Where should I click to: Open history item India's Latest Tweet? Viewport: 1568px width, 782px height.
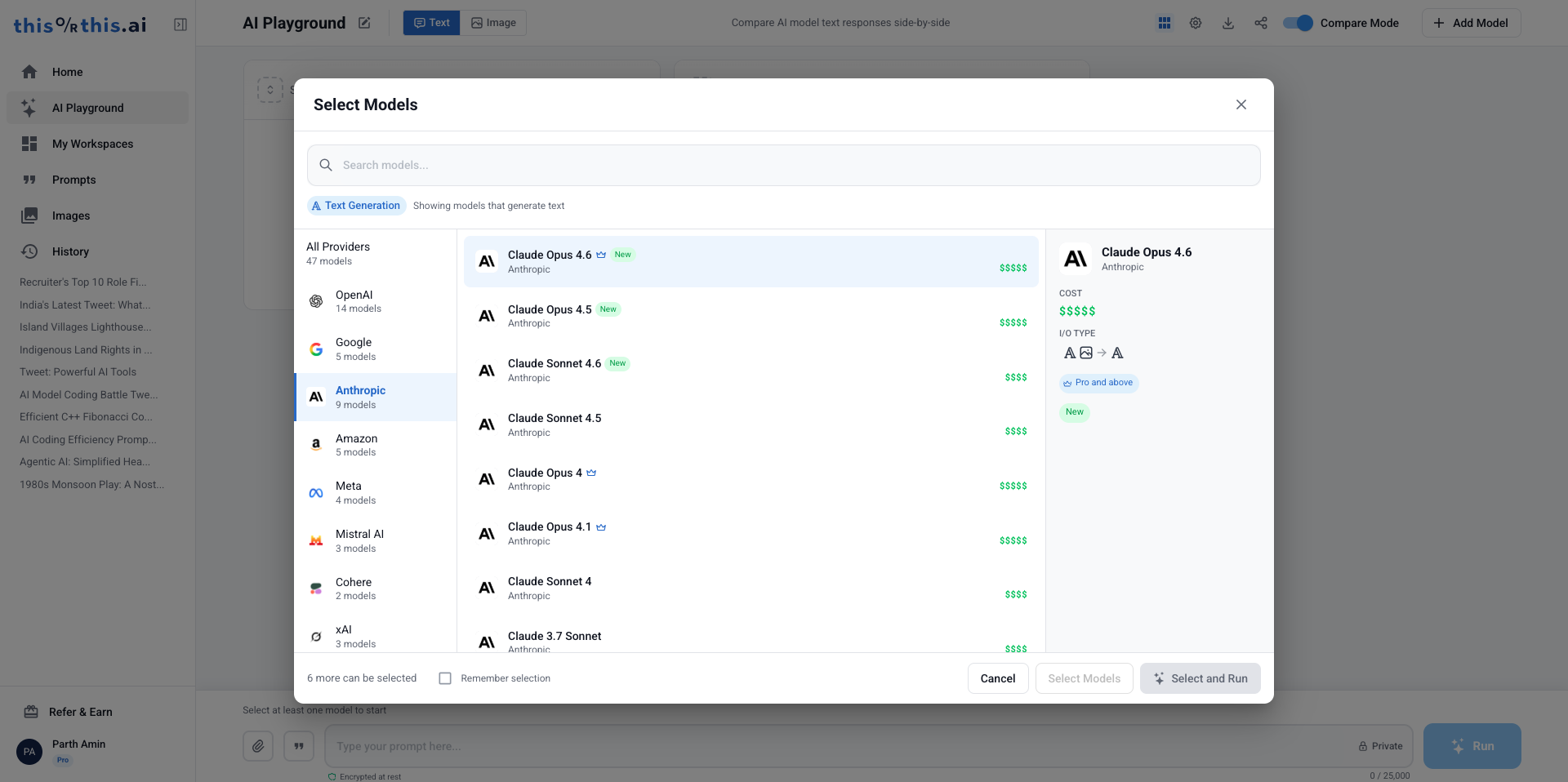85,305
